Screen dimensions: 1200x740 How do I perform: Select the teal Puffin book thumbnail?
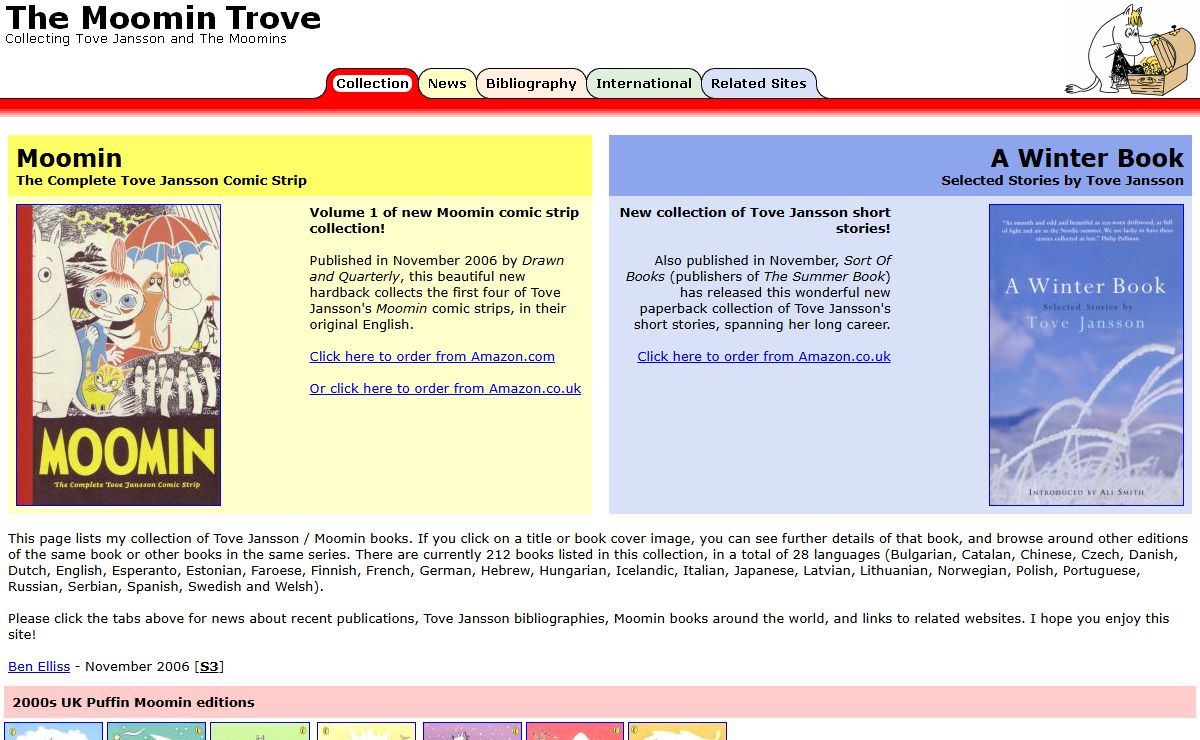point(157,731)
